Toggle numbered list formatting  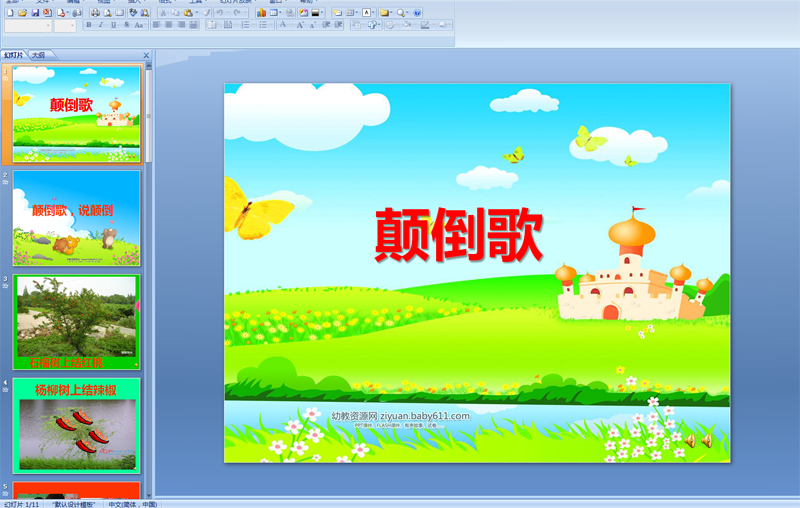point(245,24)
